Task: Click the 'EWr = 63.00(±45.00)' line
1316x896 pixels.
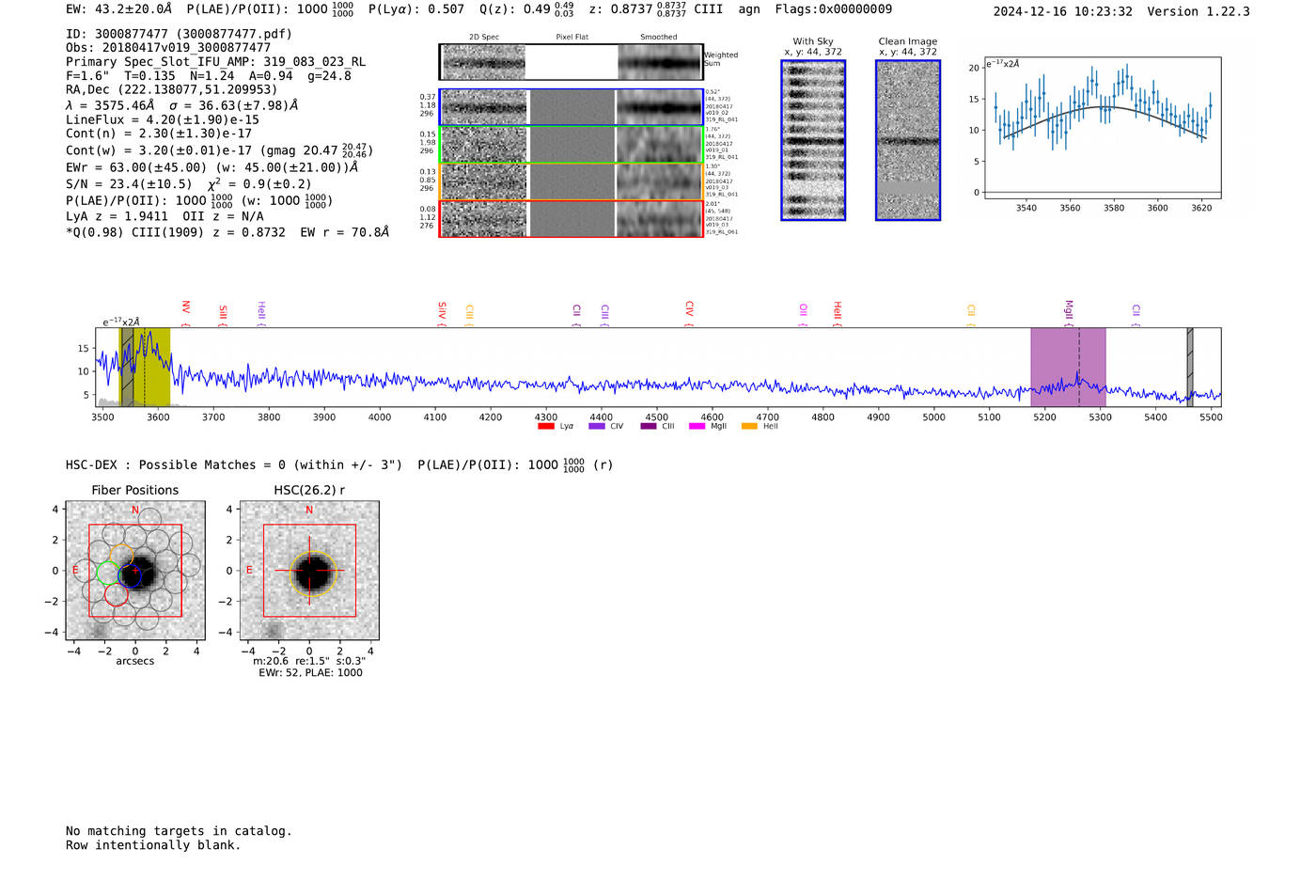Action: point(211,168)
